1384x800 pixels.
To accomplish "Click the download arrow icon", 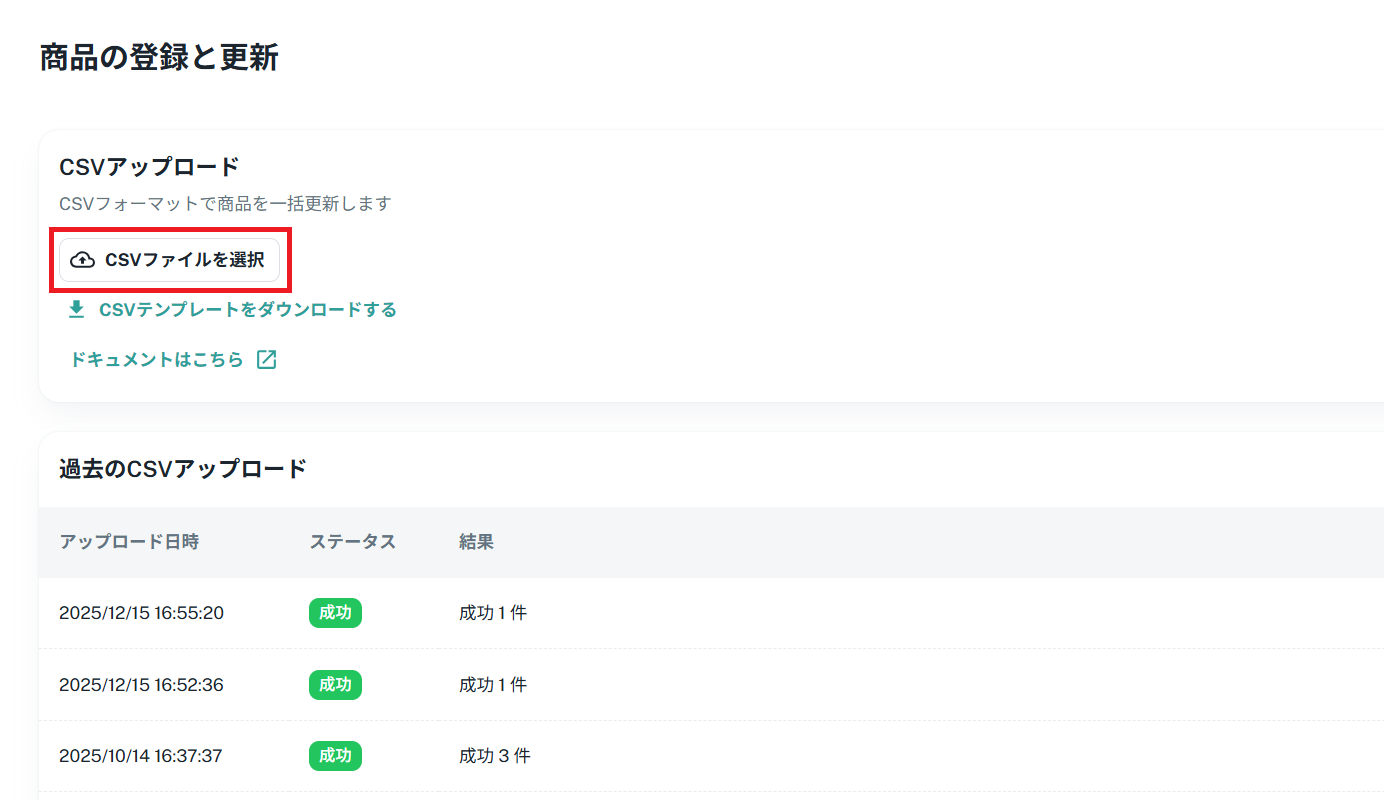I will pos(76,310).
